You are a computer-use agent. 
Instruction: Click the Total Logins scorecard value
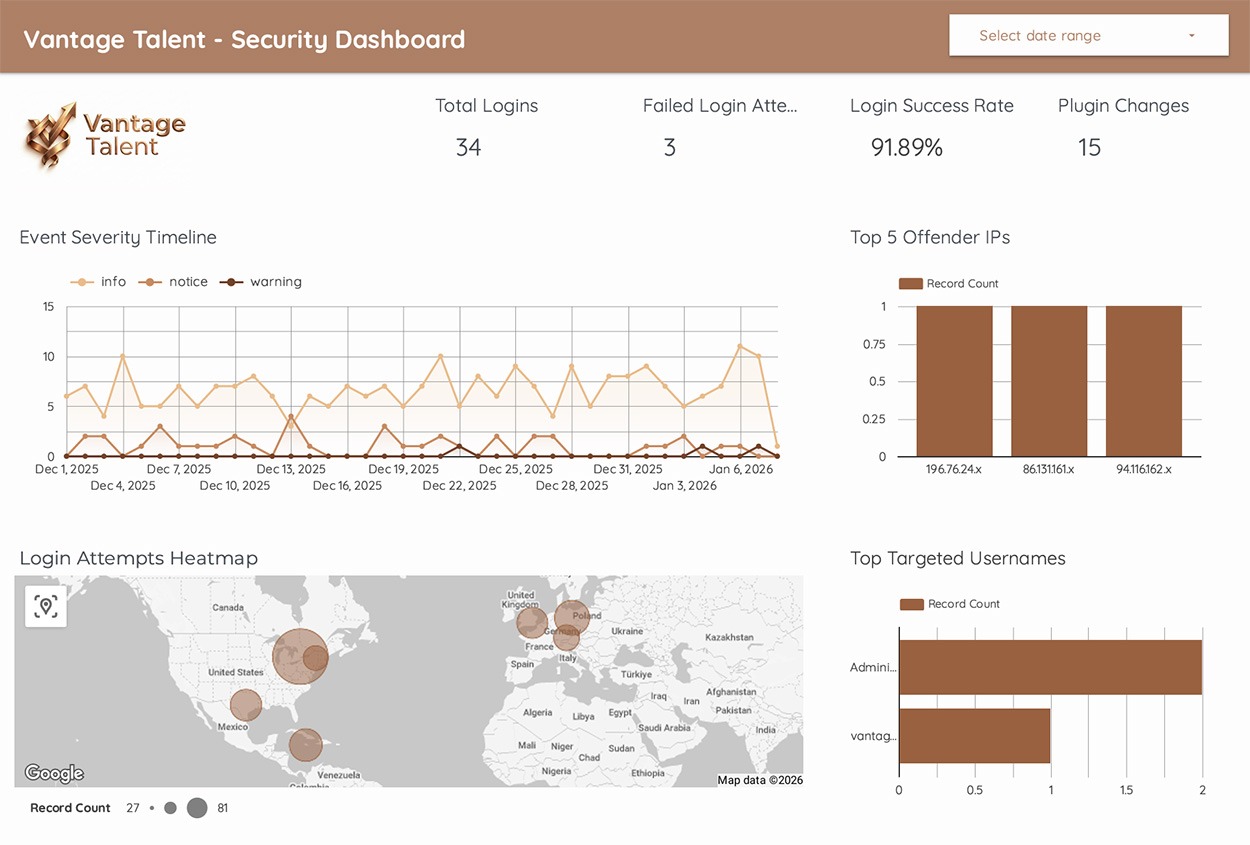tap(468, 148)
